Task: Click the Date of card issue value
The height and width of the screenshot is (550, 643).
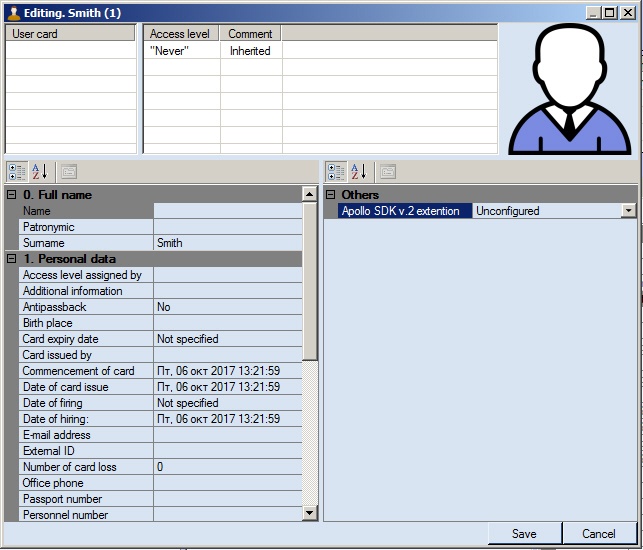Action: coord(228,387)
